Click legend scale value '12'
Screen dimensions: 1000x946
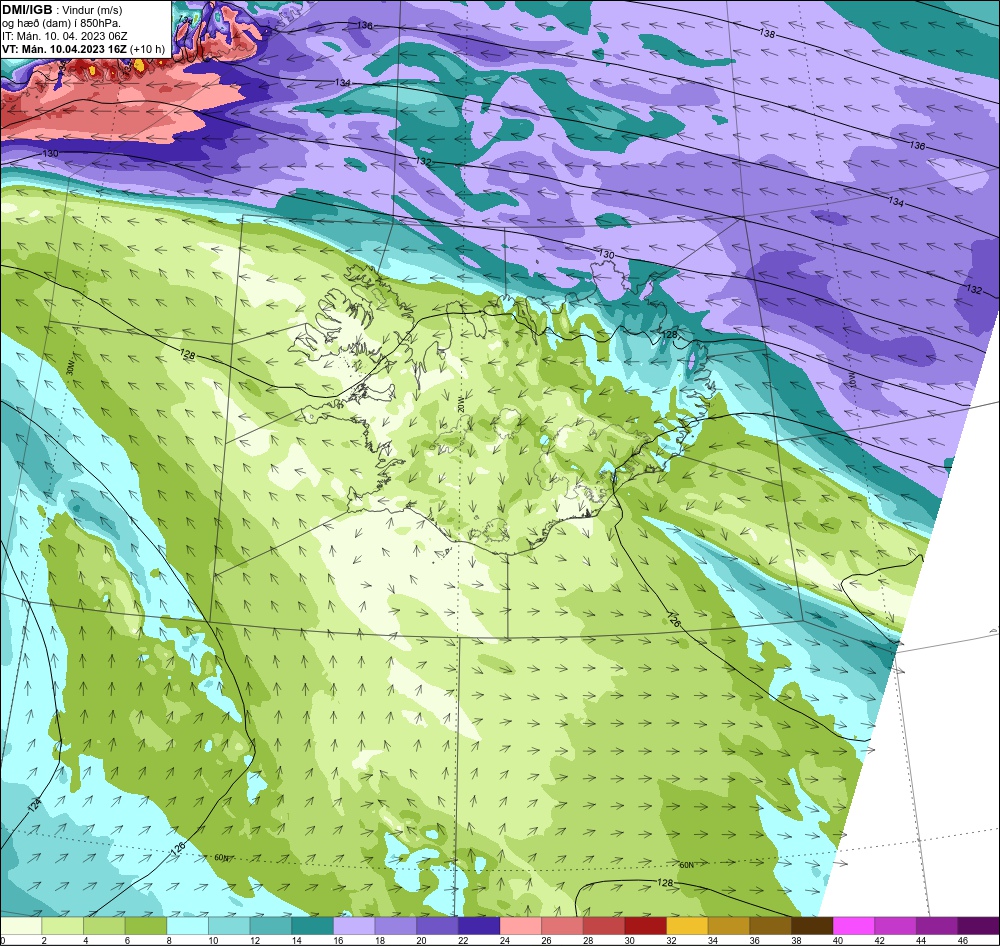pyautogui.click(x=254, y=940)
